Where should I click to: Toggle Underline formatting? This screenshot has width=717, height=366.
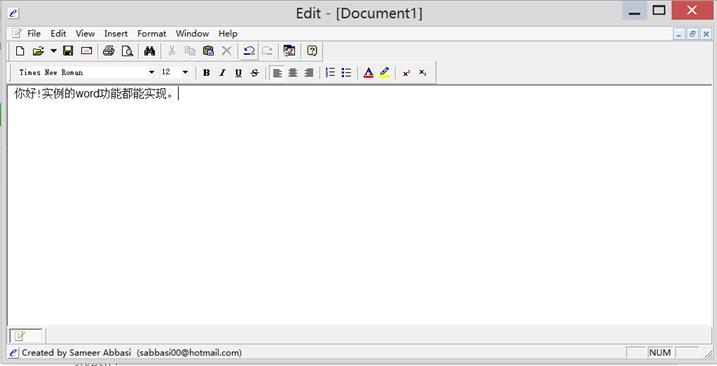point(238,73)
